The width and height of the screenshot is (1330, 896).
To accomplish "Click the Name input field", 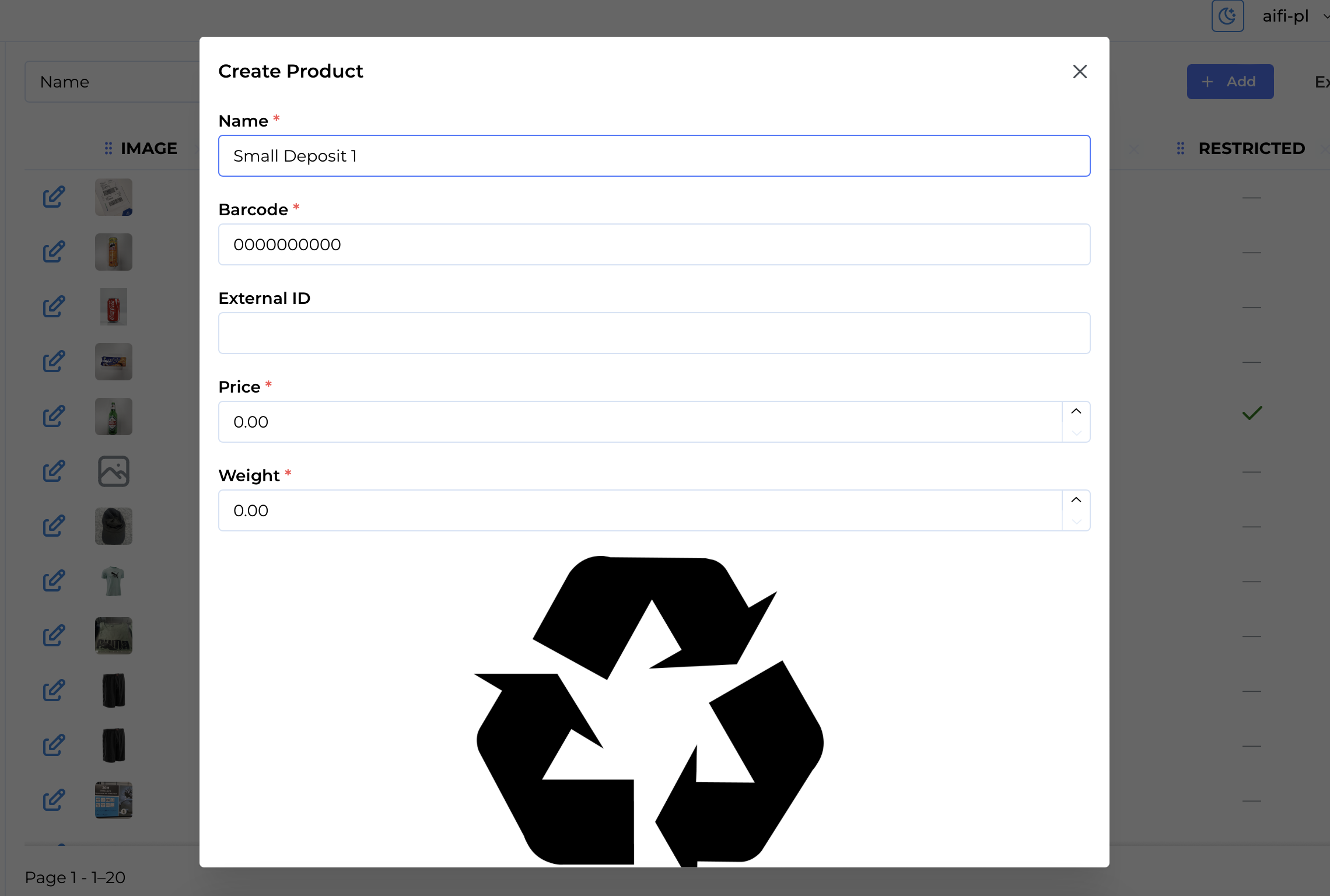I will pos(653,156).
